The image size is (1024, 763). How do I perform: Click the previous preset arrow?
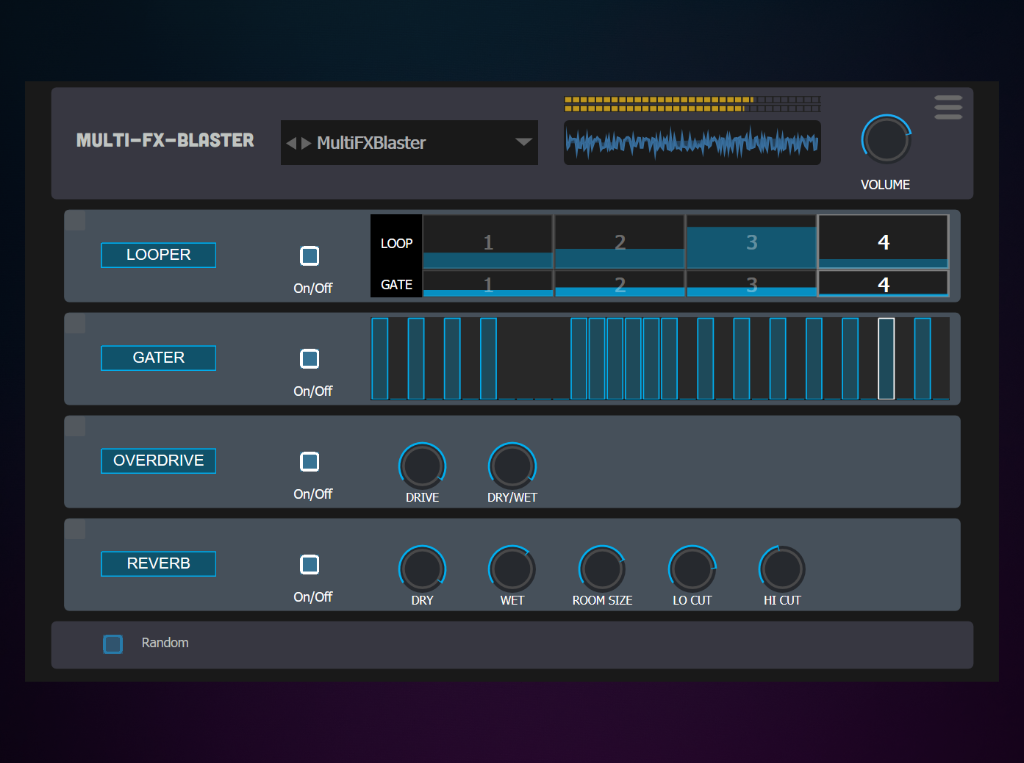point(291,143)
